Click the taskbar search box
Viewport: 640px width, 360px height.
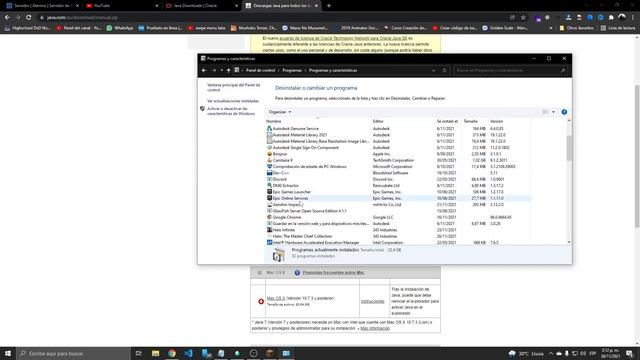pyautogui.click(x=73, y=353)
